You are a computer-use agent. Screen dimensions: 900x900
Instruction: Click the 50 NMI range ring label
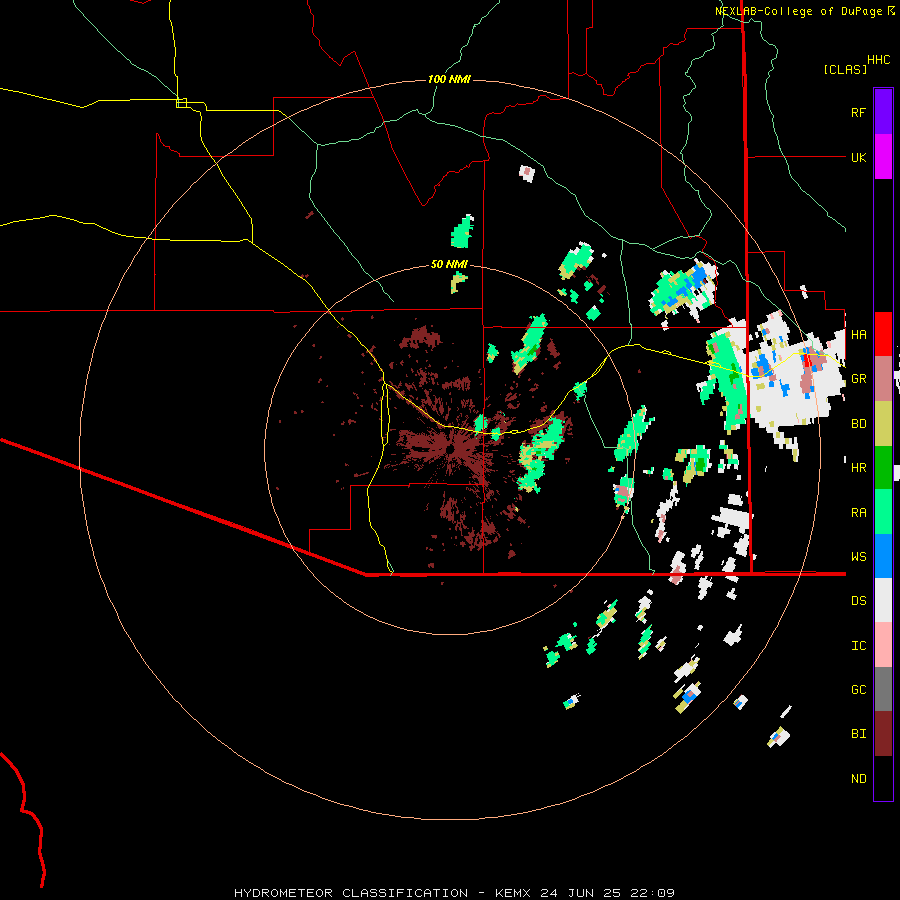449,265
